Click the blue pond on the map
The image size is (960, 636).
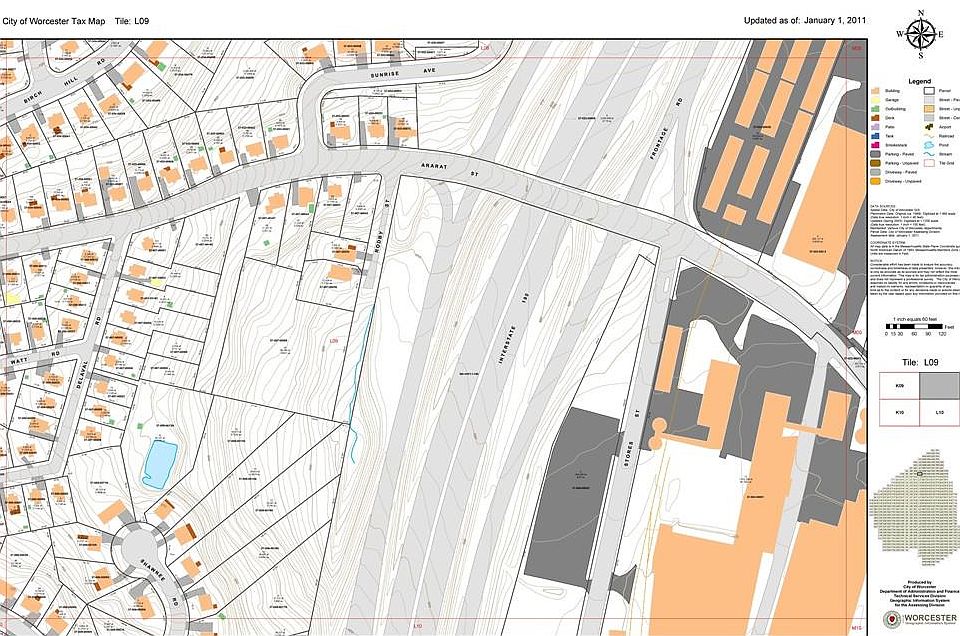click(158, 464)
